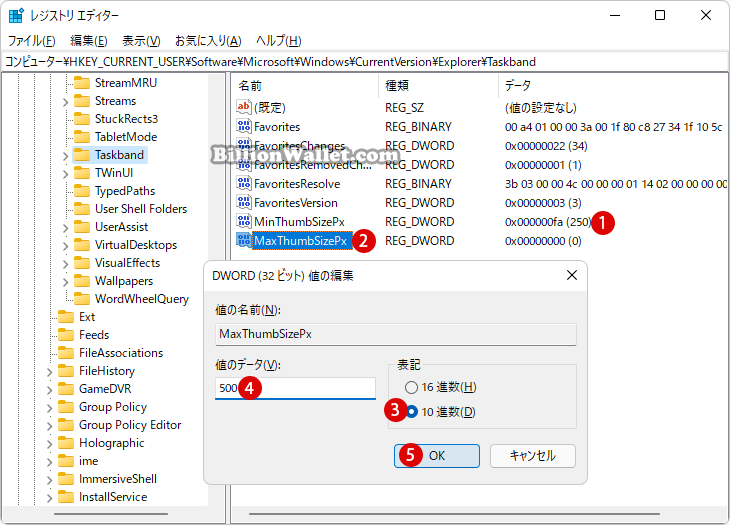Click the Holographic folder icon
Screen dimensions: 730x525
(x=66, y=443)
